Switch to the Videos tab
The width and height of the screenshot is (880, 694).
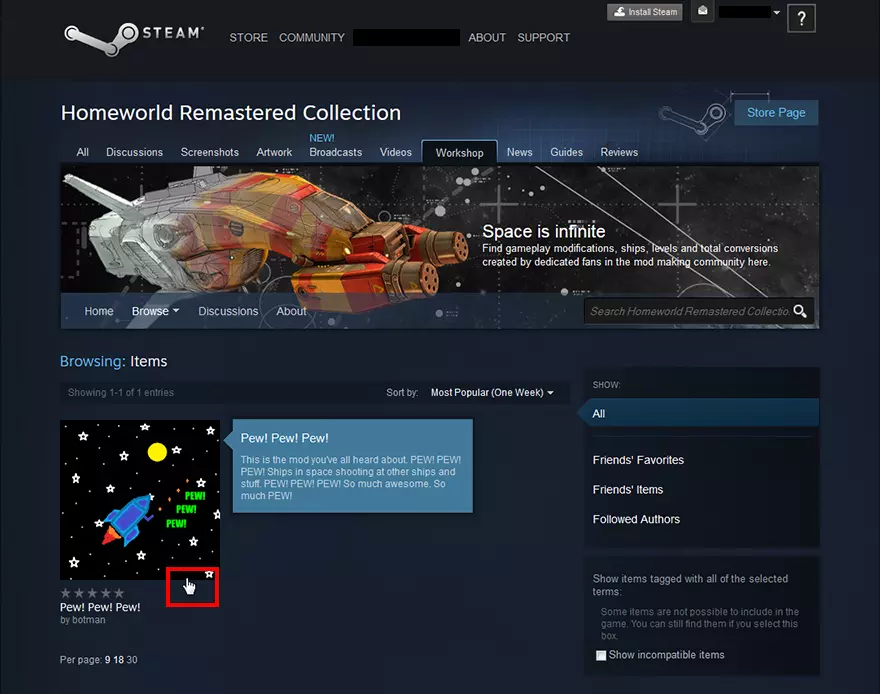coord(396,152)
